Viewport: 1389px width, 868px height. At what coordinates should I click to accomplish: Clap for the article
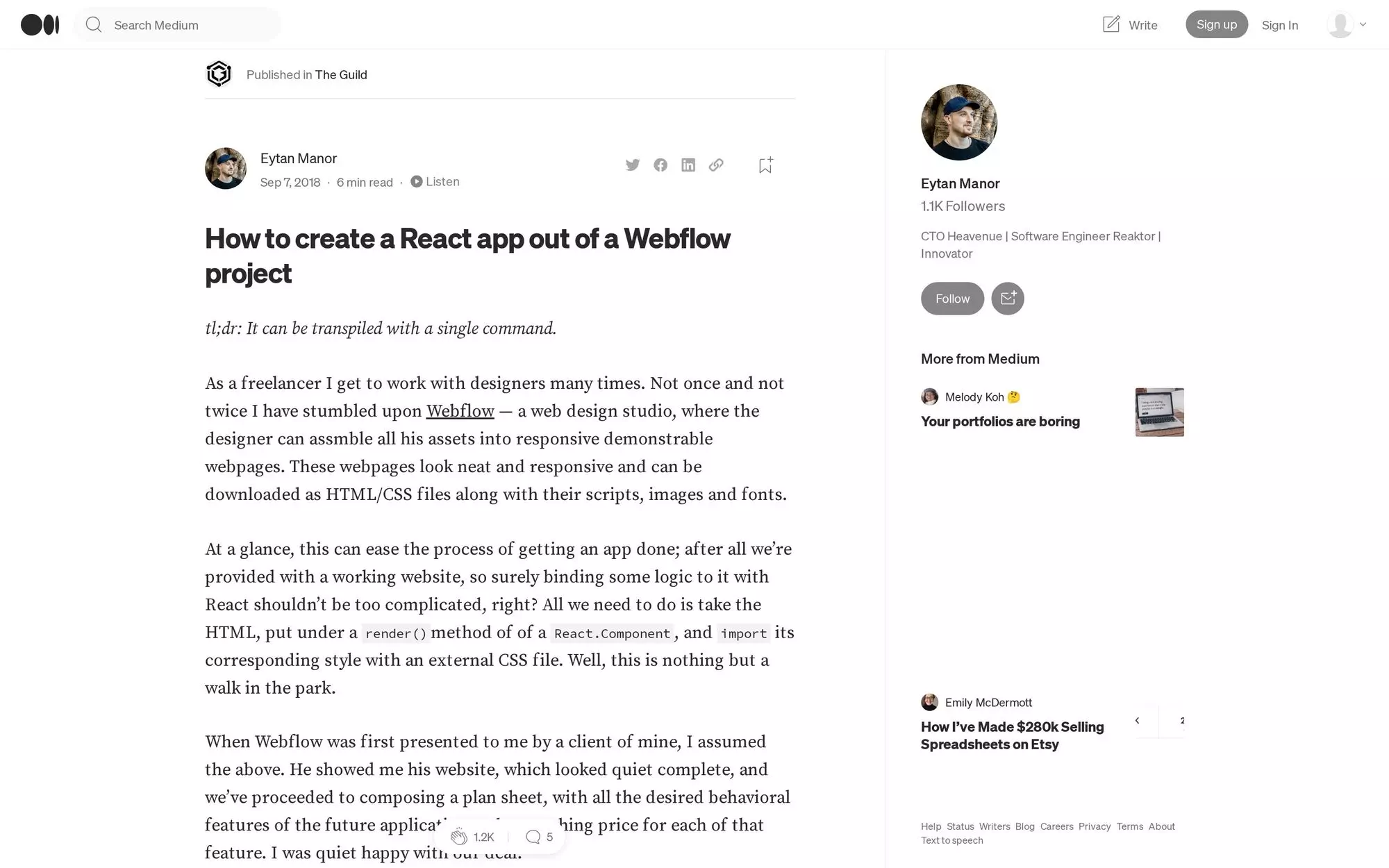(459, 836)
